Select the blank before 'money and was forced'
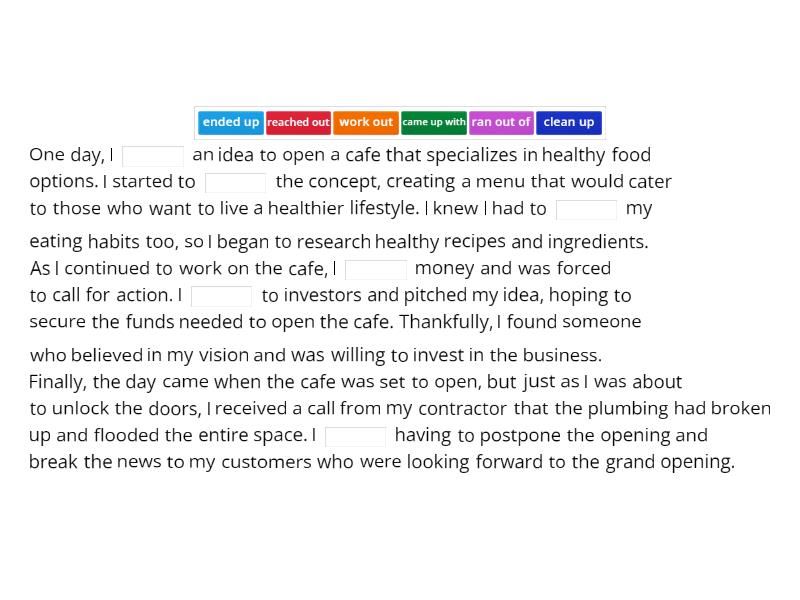Viewport: 800px width, 600px height. [x=376, y=269]
